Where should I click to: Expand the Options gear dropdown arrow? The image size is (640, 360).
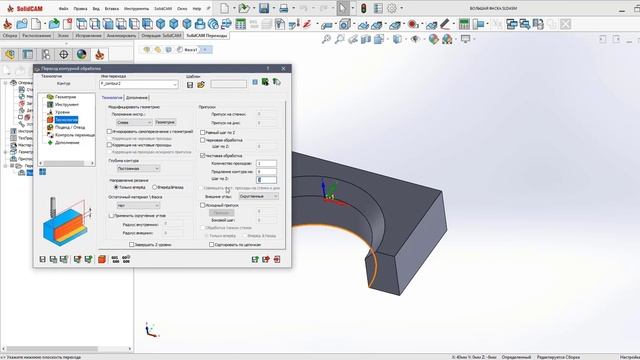(x=402, y=8)
